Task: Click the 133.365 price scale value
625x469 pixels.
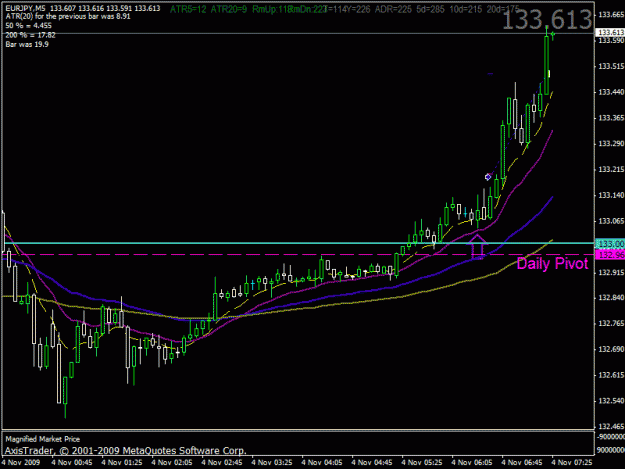Action: [x=611, y=118]
